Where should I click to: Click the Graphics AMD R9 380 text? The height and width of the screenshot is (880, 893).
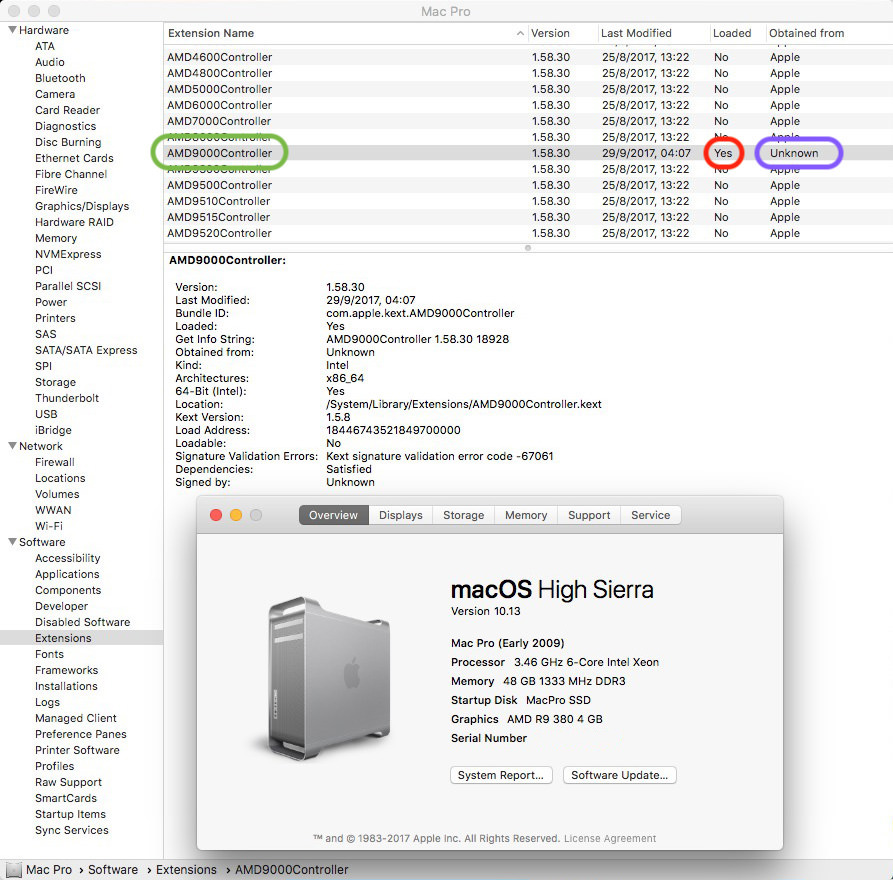tap(527, 719)
